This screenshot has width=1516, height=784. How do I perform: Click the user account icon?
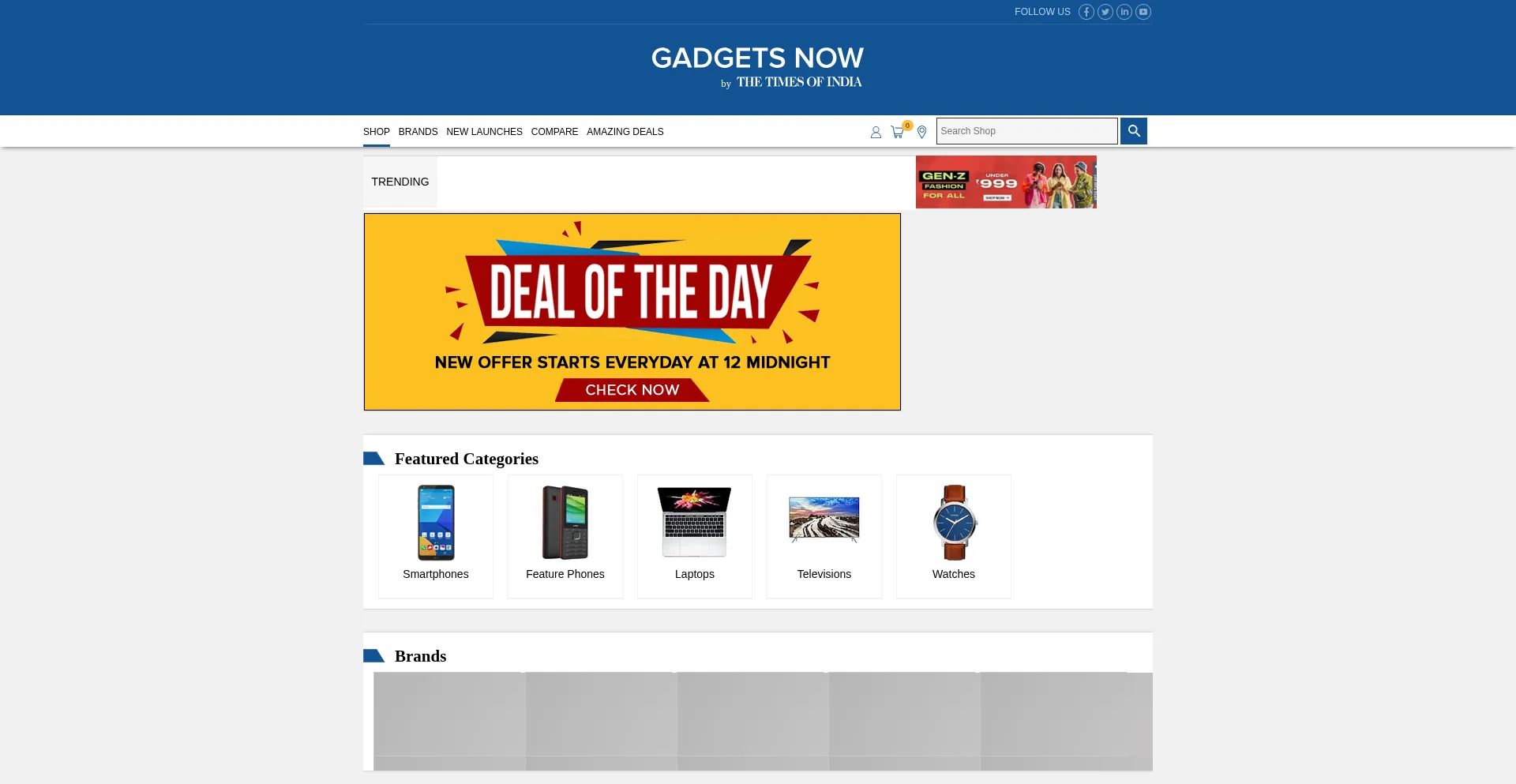(876, 132)
